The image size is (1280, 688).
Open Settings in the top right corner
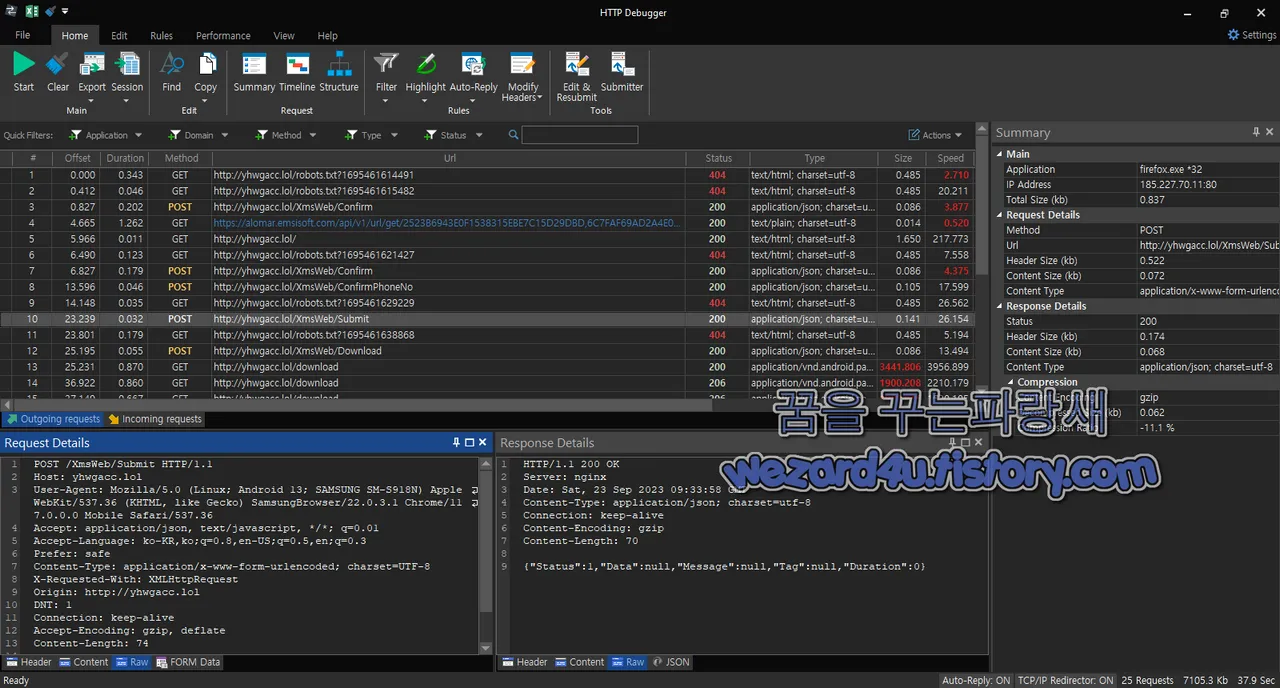(x=1250, y=34)
